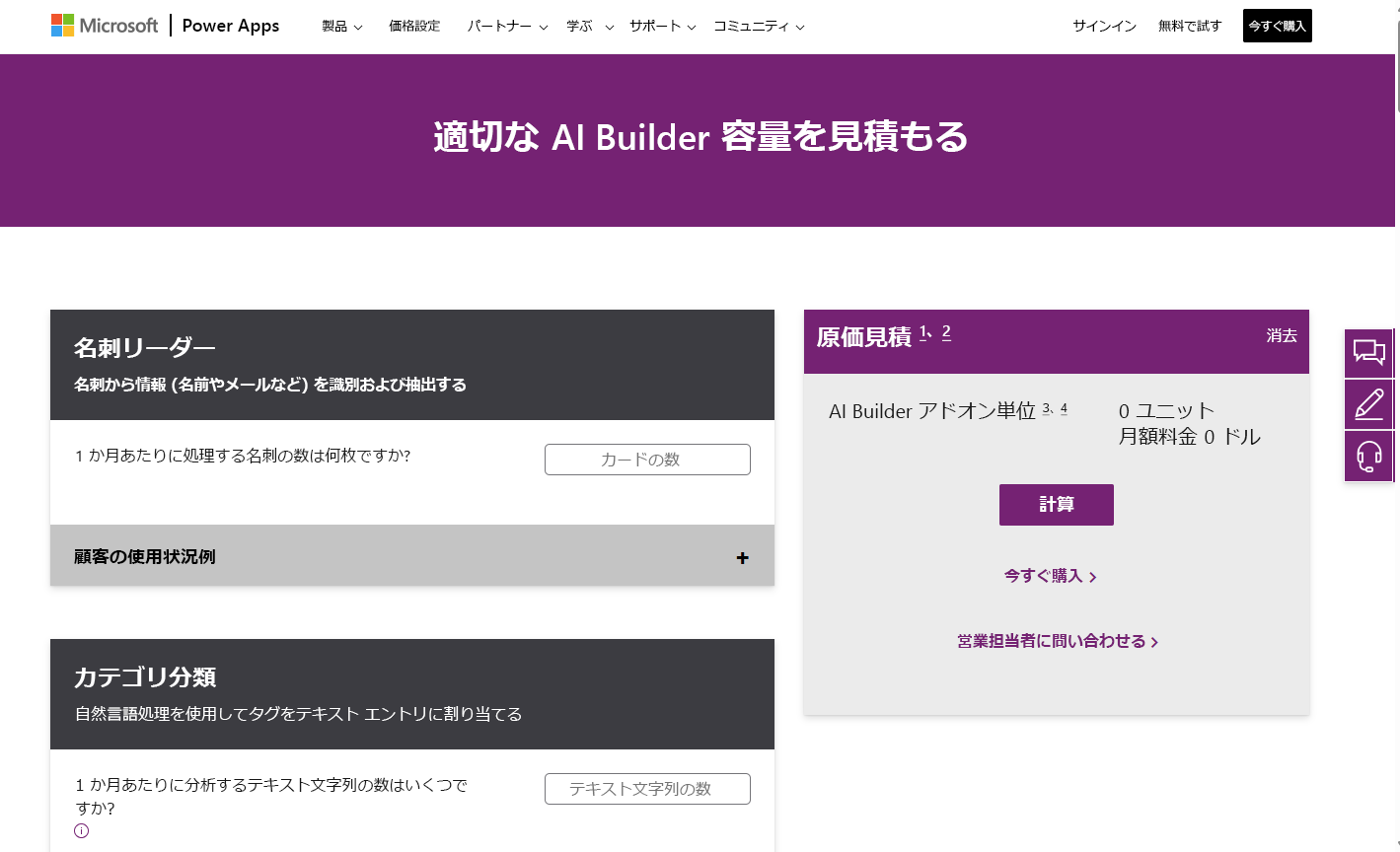The height and width of the screenshot is (852, 1400).
Task: Open the 製品 dropdown menu
Action: [x=341, y=27]
